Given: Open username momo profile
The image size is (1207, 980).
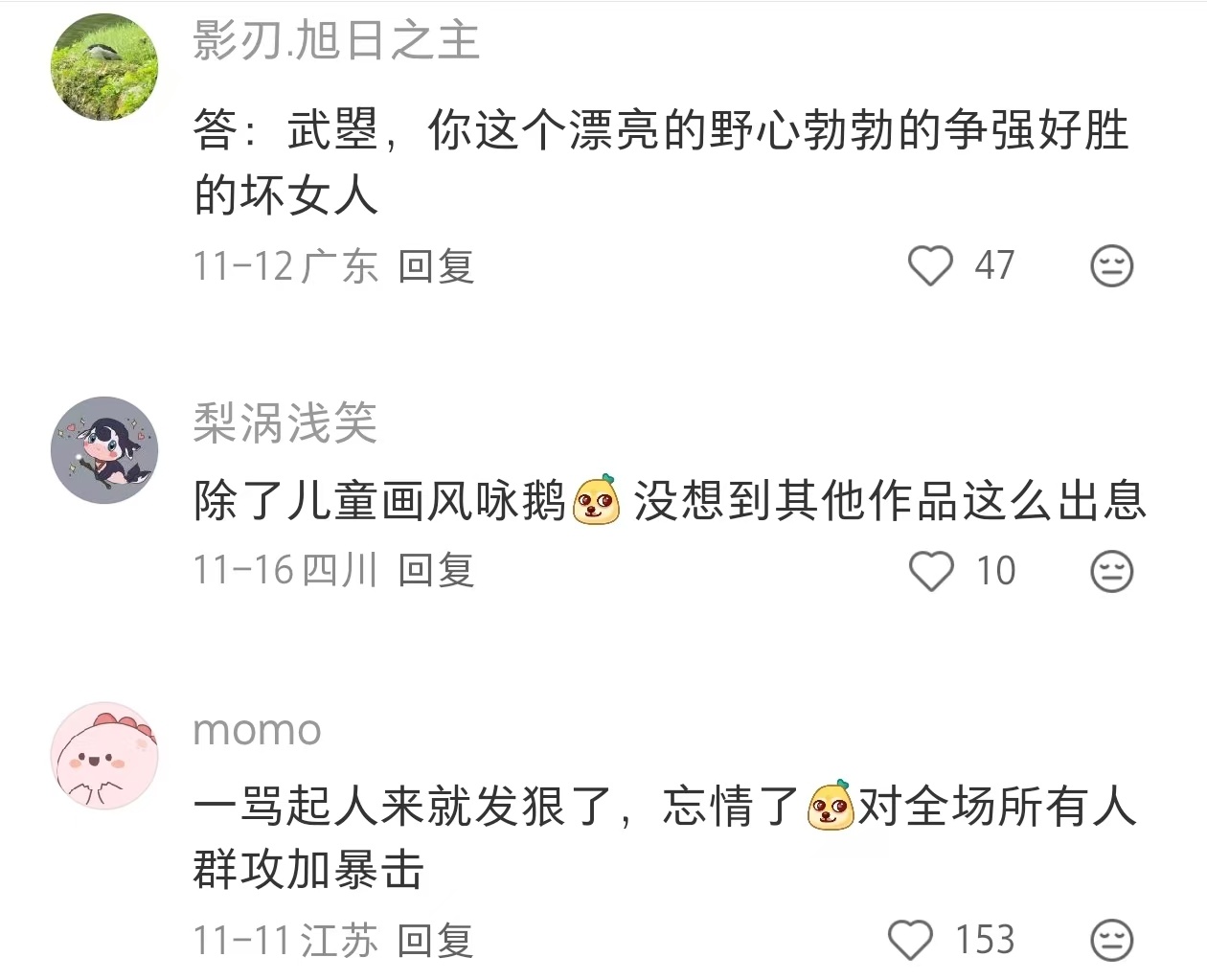Looking at the screenshot, I should [x=257, y=731].
